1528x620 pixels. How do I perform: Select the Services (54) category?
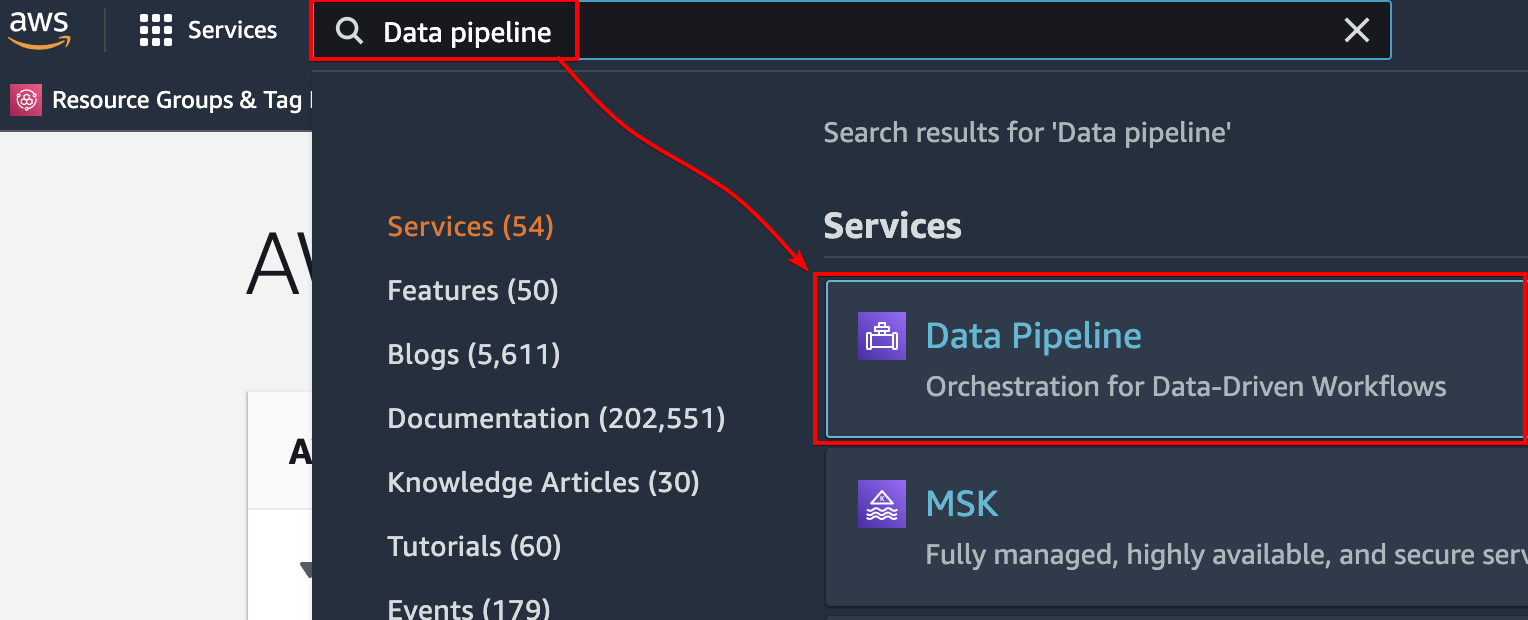click(x=470, y=227)
